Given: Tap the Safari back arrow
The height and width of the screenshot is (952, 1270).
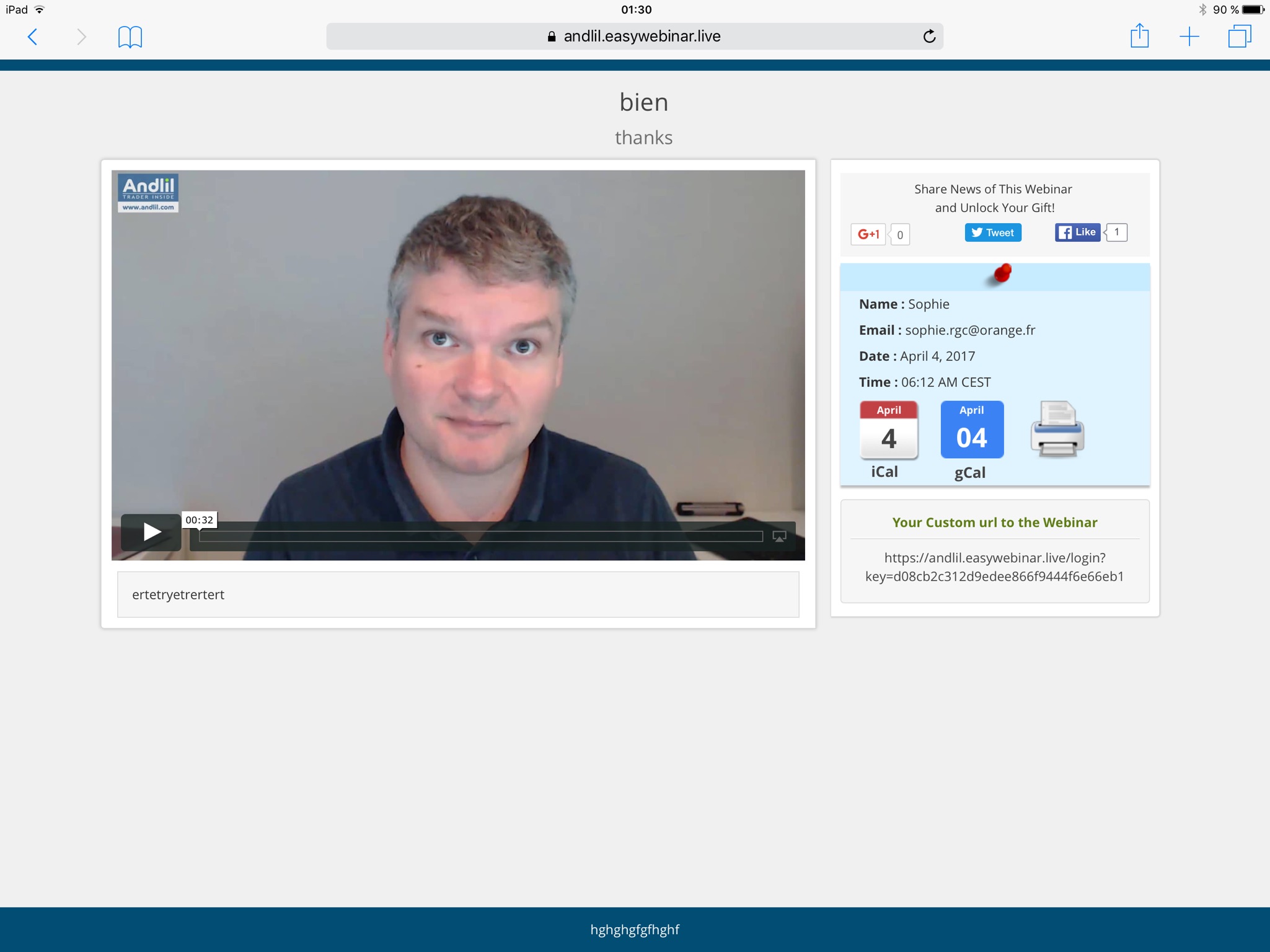Looking at the screenshot, I should (33, 37).
